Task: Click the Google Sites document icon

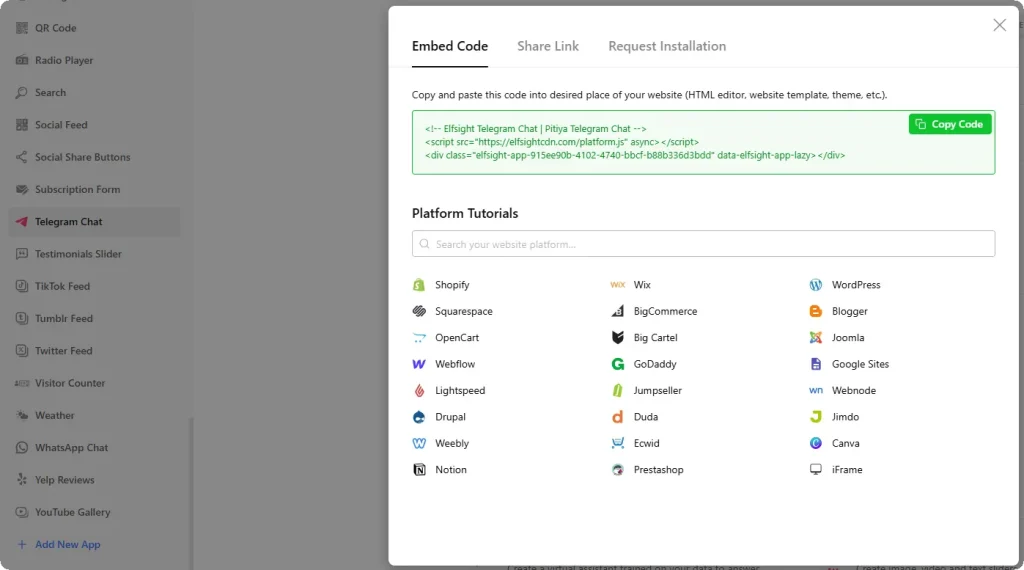Action: [816, 364]
